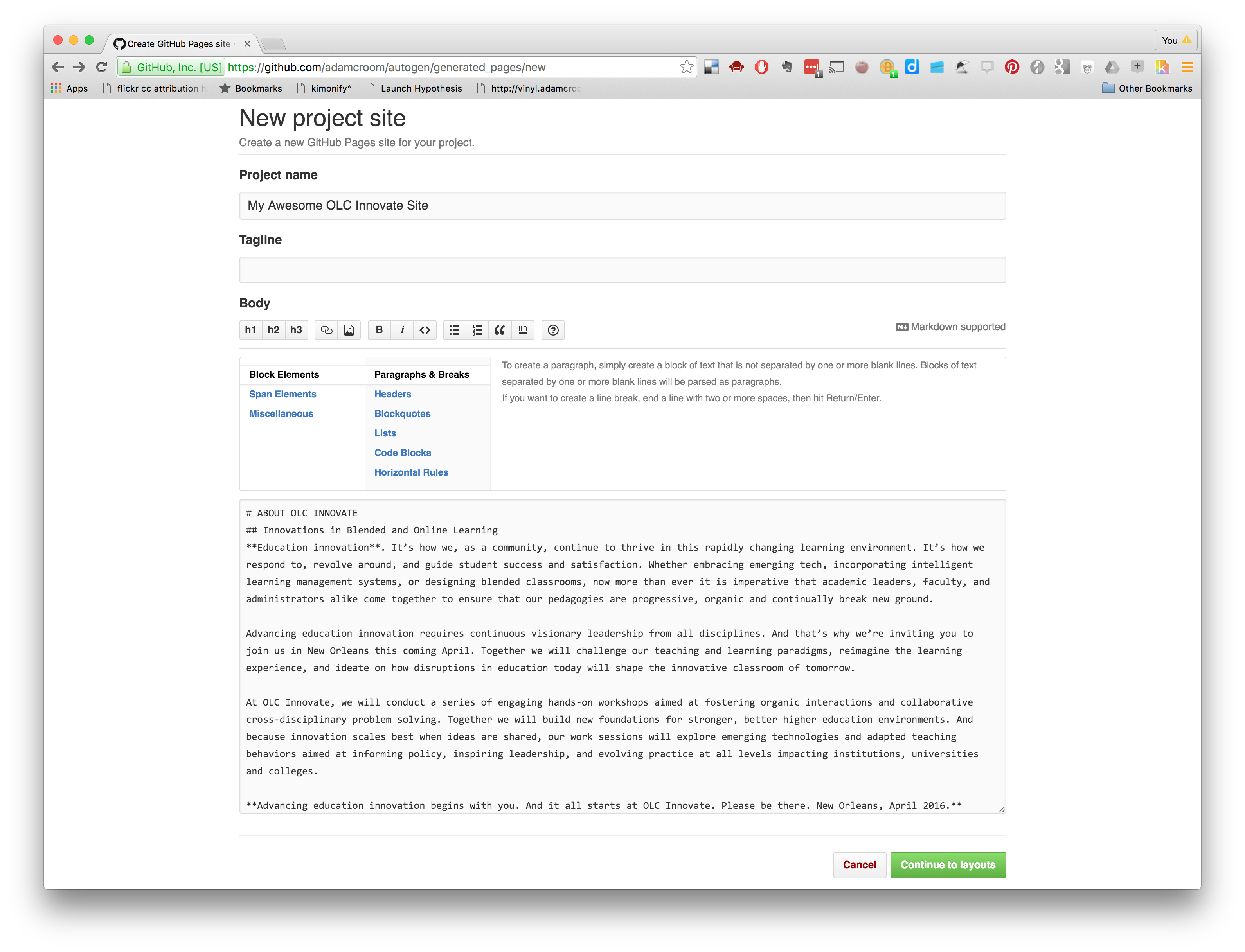The height and width of the screenshot is (952, 1245).
Task: Open the Bookmarks star bookmark
Action: [x=250, y=88]
